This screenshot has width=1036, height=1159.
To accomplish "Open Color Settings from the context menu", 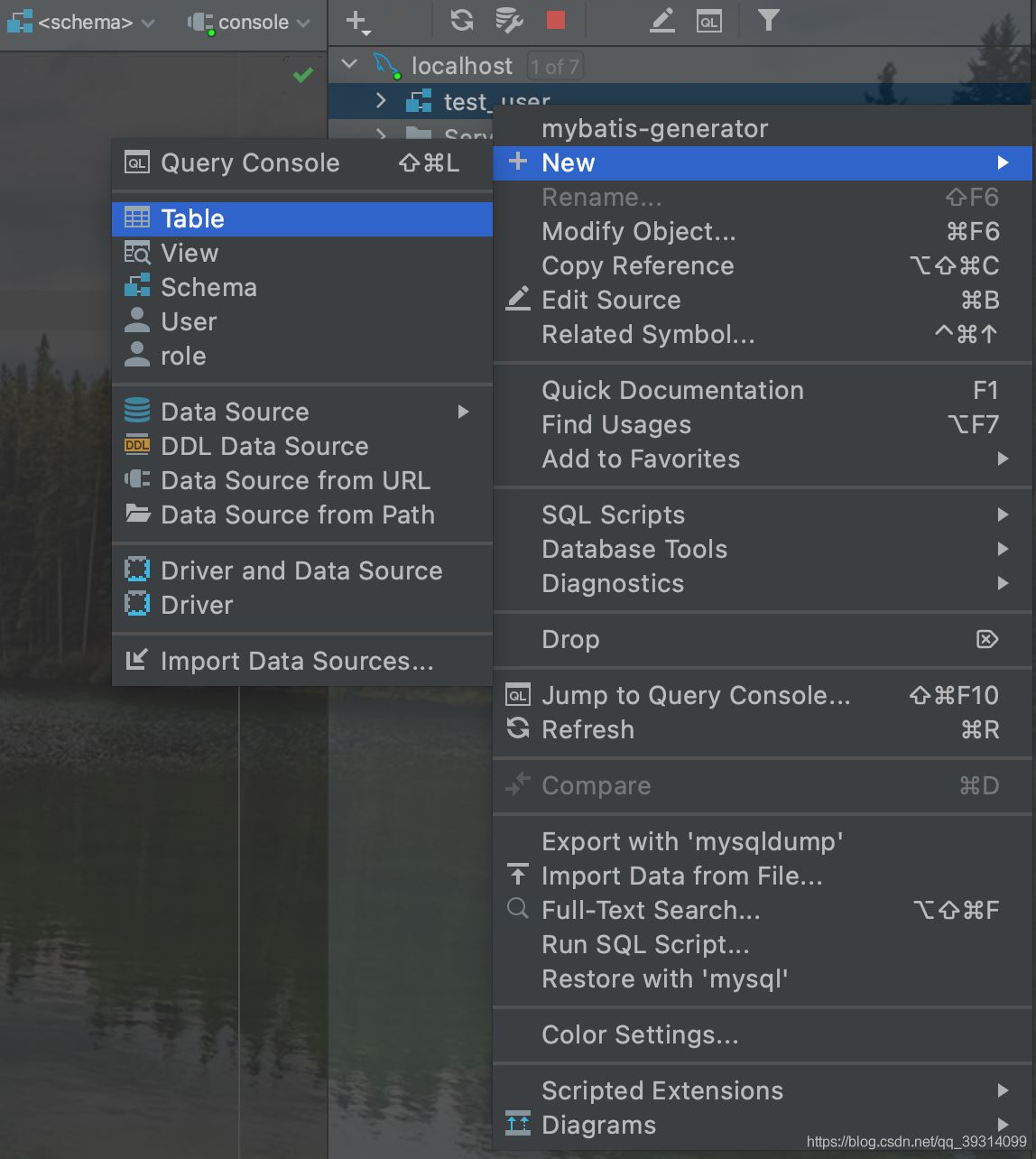I will (640, 1034).
